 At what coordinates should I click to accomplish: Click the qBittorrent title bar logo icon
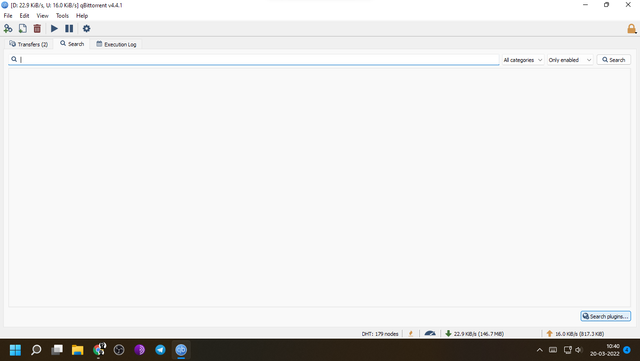point(5,5)
